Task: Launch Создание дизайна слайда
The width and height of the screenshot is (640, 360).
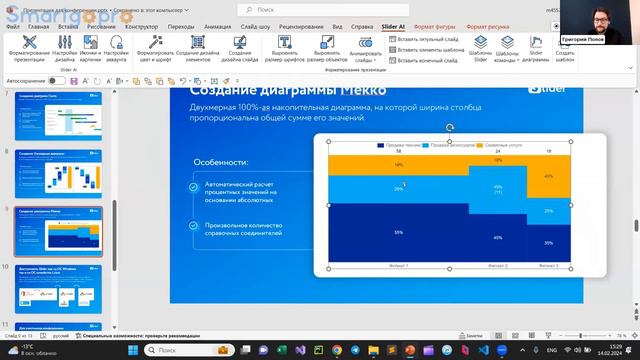Action: tap(240, 48)
